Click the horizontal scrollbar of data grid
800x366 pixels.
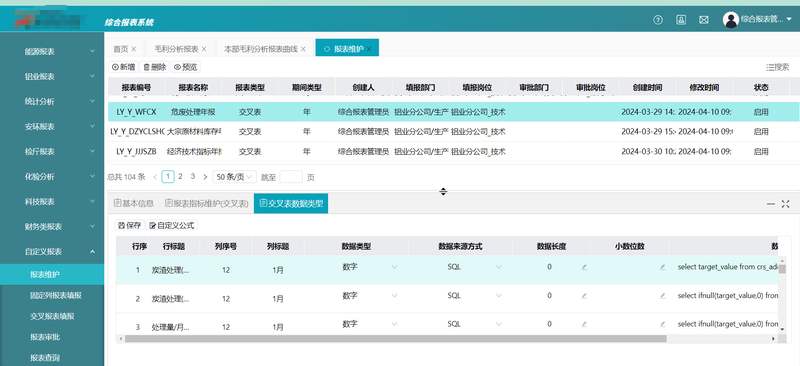pyautogui.click(x=395, y=338)
